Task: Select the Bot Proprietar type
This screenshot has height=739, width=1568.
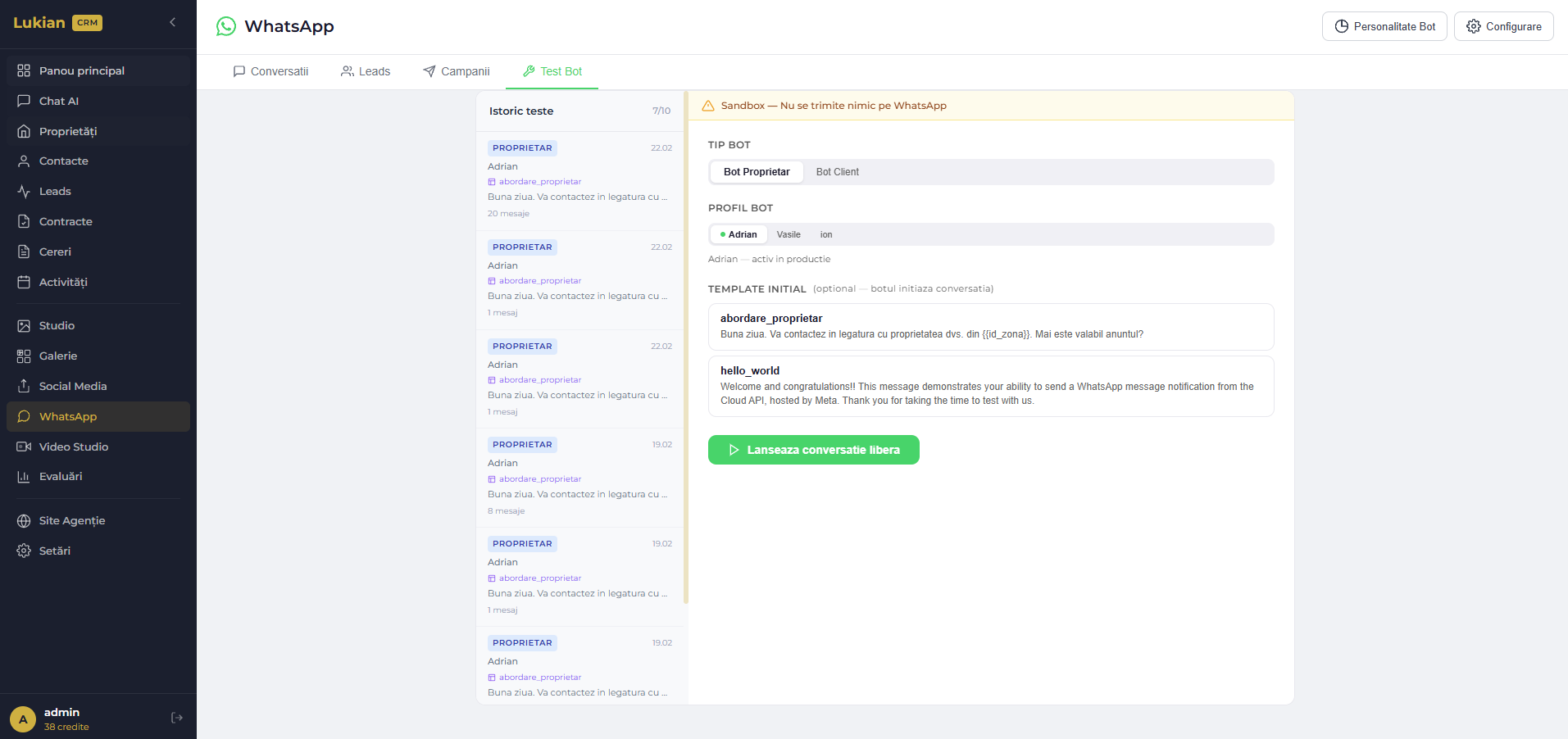Action: [x=756, y=172]
